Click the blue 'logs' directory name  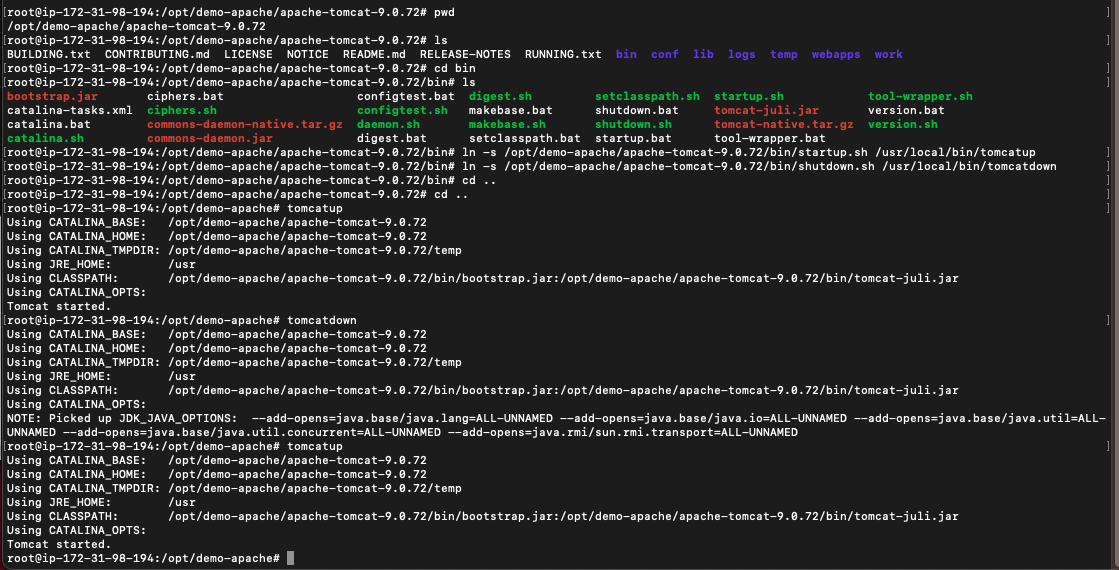click(741, 54)
